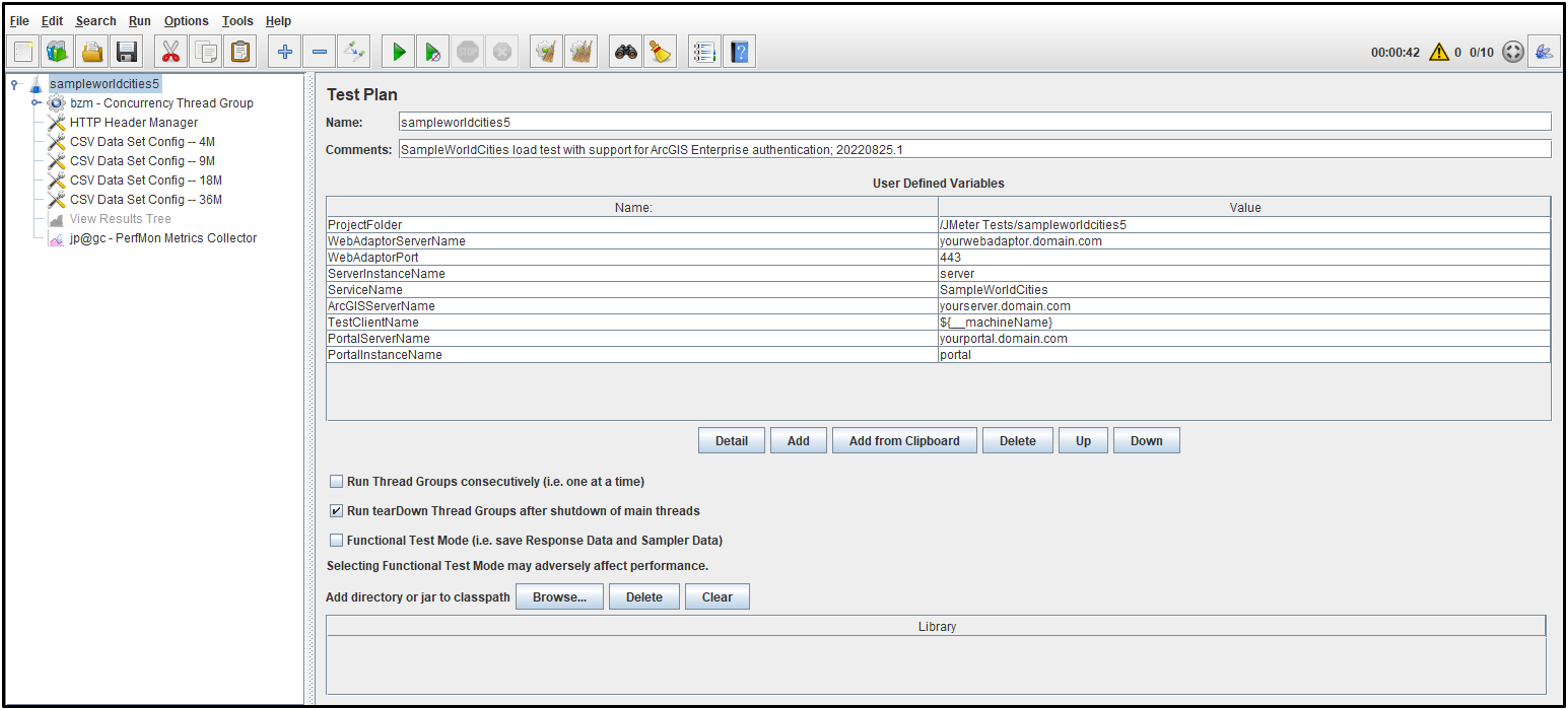Open the Tools menu
Image resolution: width=1568 pixels, height=710 pixels.
238,20
